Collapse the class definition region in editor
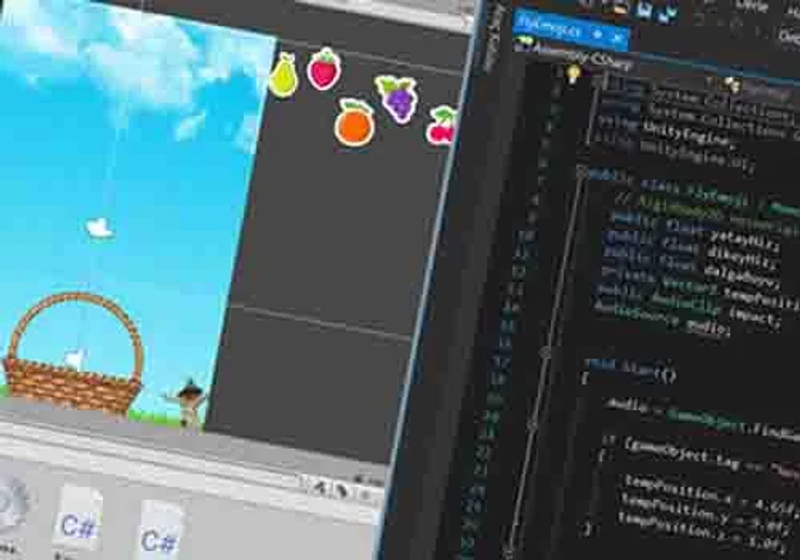 [x=582, y=172]
